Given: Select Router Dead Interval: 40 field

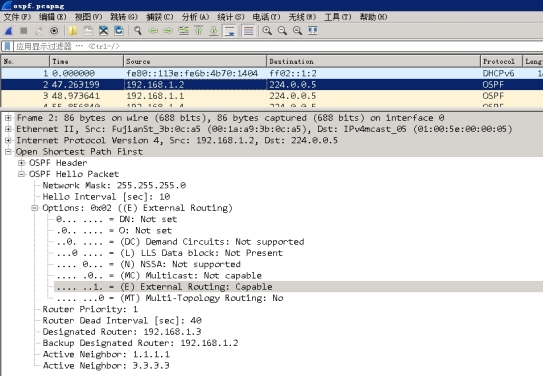Looking at the screenshot, I should tap(122, 321).
